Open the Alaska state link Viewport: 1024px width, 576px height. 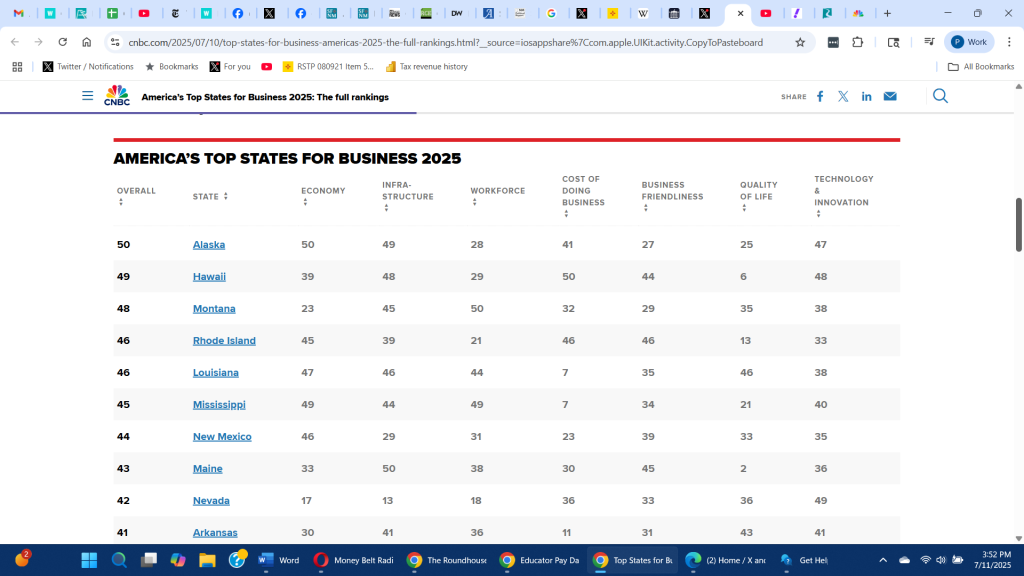[208, 245]
